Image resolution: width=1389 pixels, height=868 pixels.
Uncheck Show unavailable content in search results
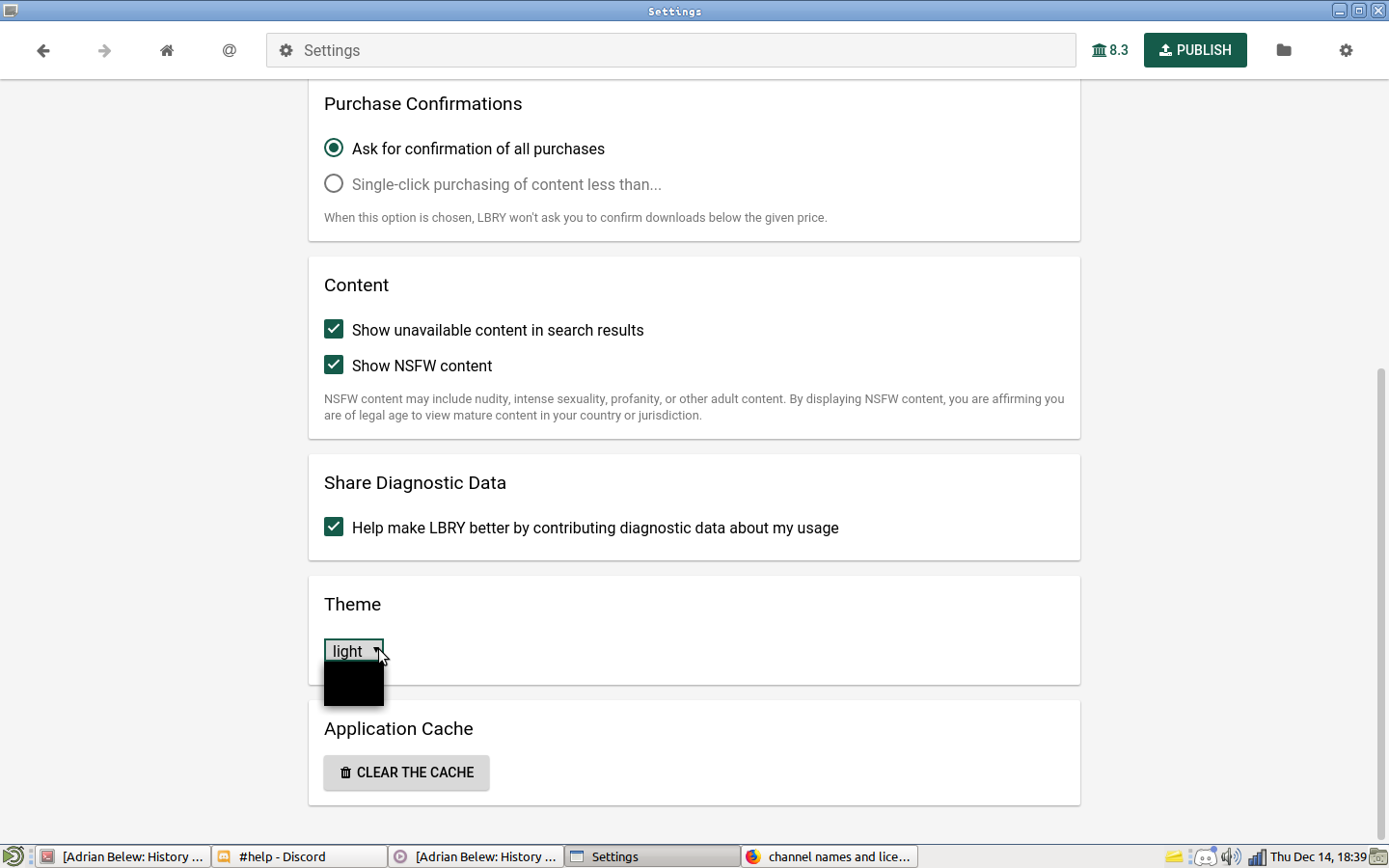coord(334,329)
